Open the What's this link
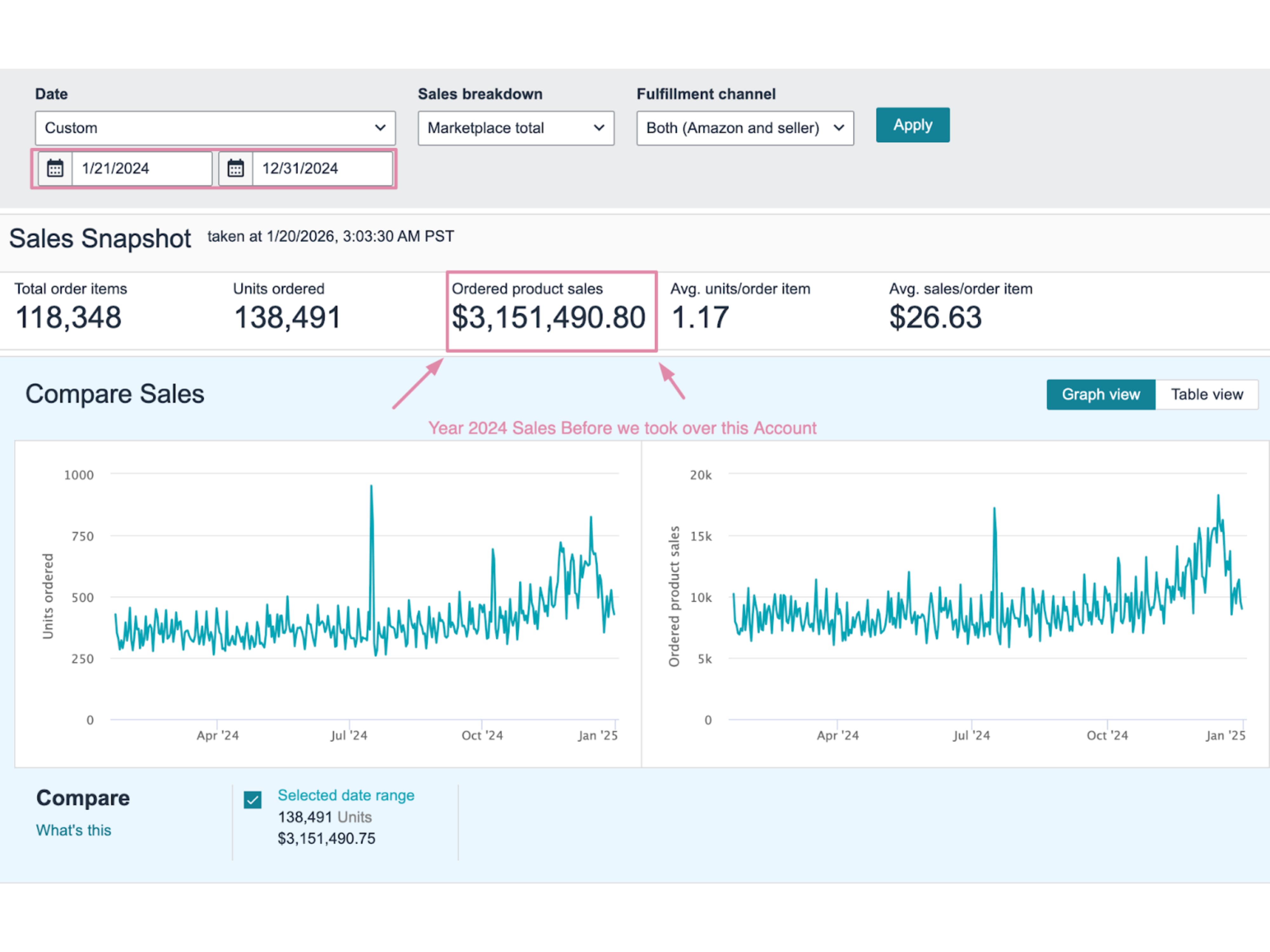1270x952 pixels. (x=73, y=830)
